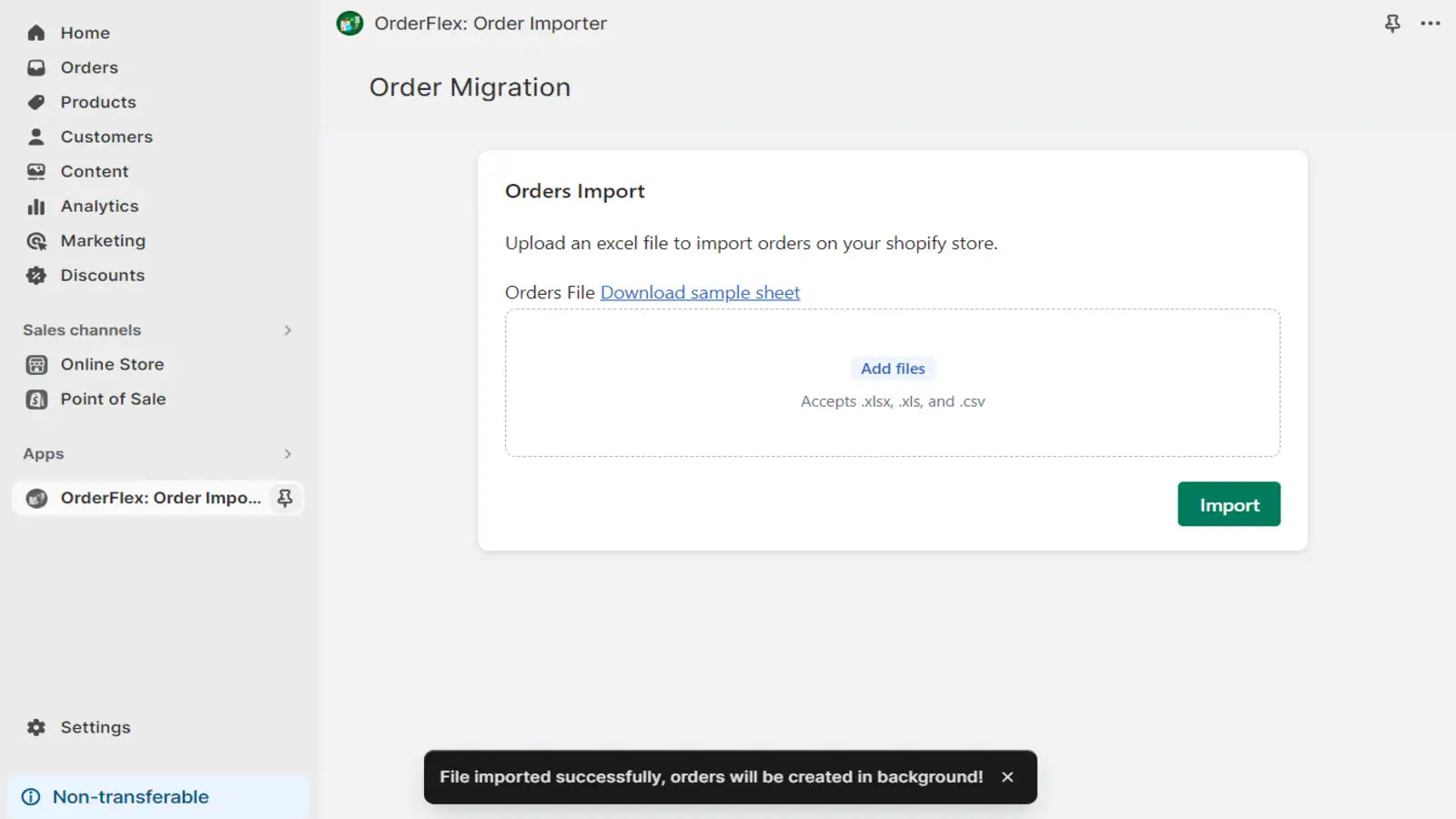Click the 'File imported successfully' toast message
The height and width of the screenshot is (819, 1456).
tap(712, 777)
